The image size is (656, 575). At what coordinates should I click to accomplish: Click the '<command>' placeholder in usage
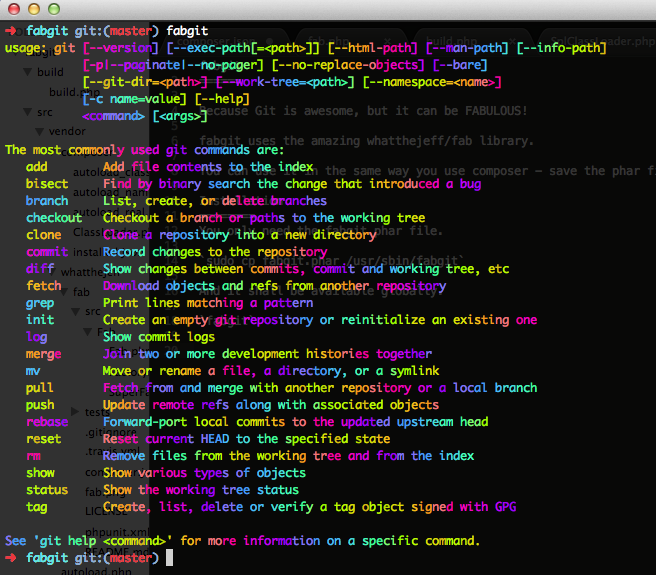pyautogui.click(x=113, y=116)
